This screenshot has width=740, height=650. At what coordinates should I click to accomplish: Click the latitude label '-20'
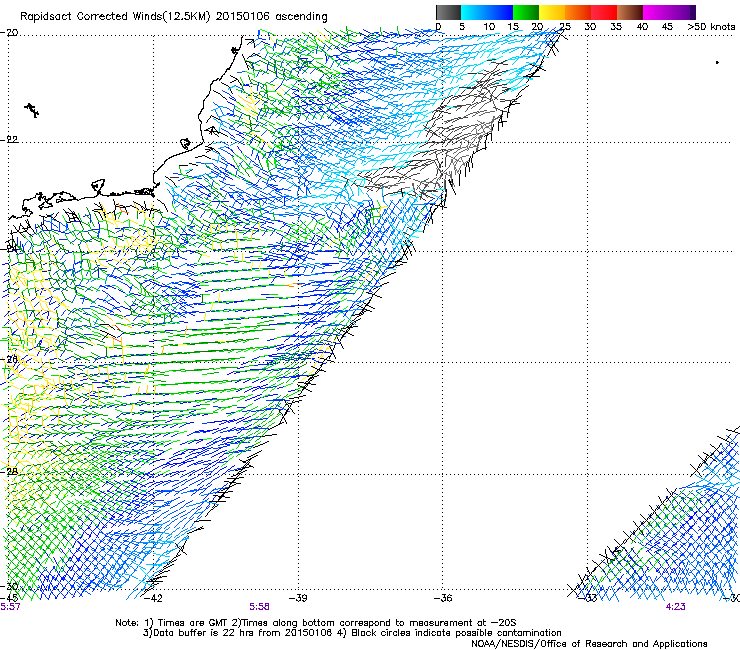click(10, 33)
